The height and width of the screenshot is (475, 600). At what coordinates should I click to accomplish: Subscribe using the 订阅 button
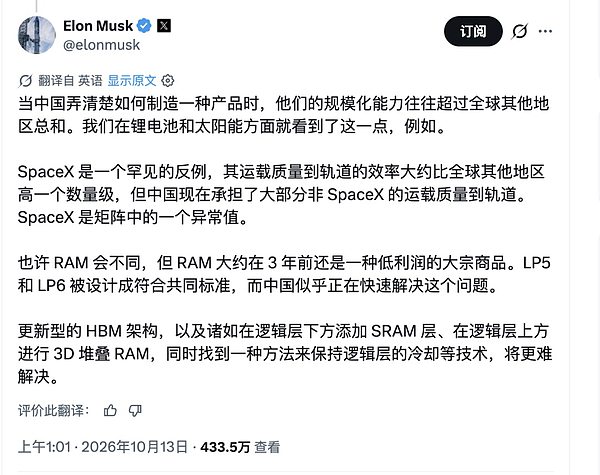pyautogui.click(x=473, y=31)
